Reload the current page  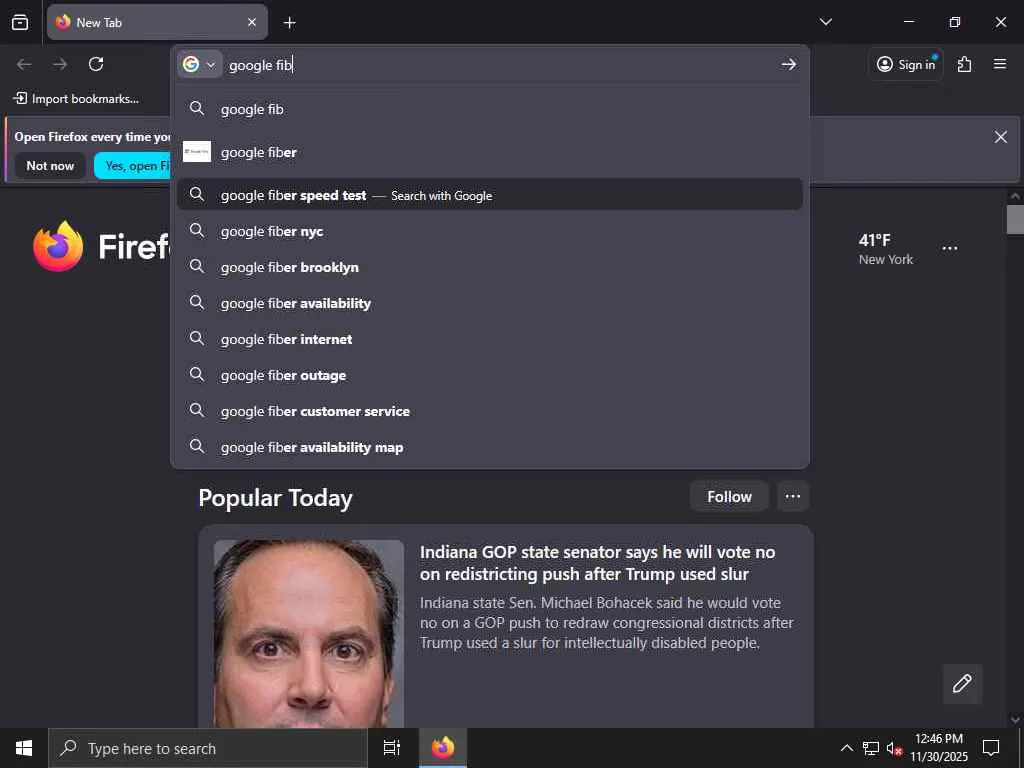click(x=96, y=64)
